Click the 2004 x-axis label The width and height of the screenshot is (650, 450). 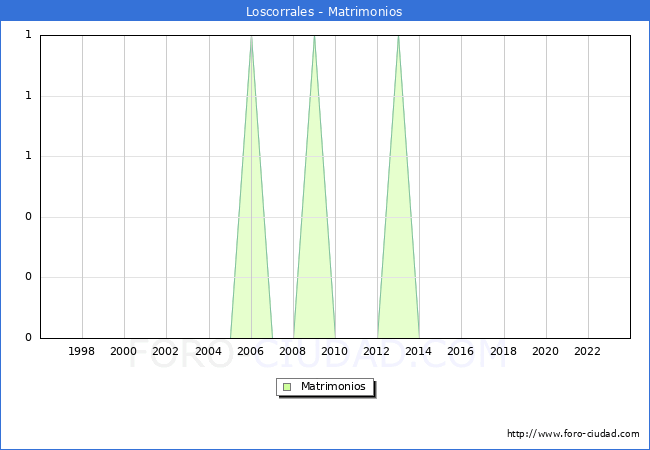[x=208, y=351]
